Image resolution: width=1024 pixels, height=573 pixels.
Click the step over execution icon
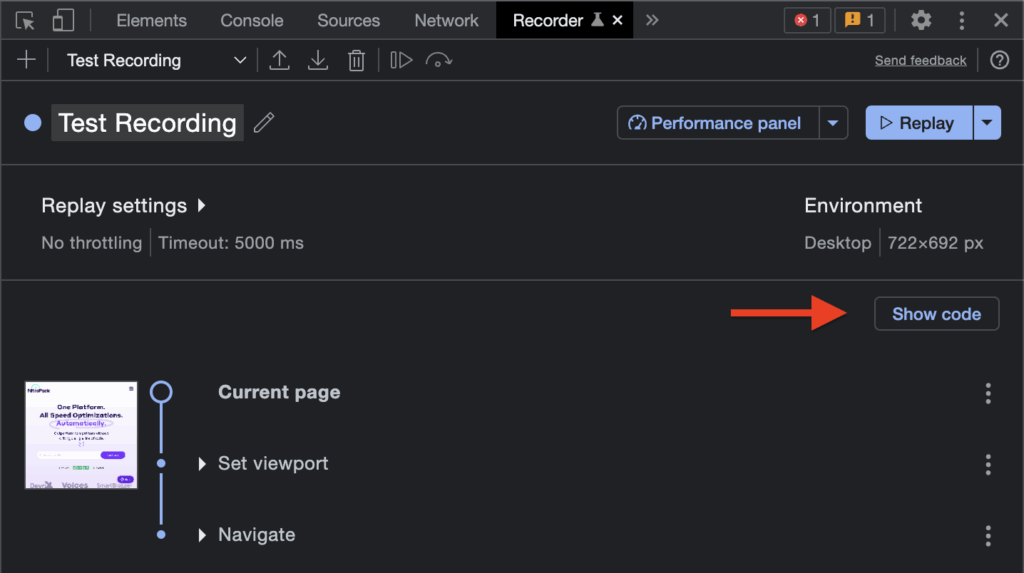[439, 60]
